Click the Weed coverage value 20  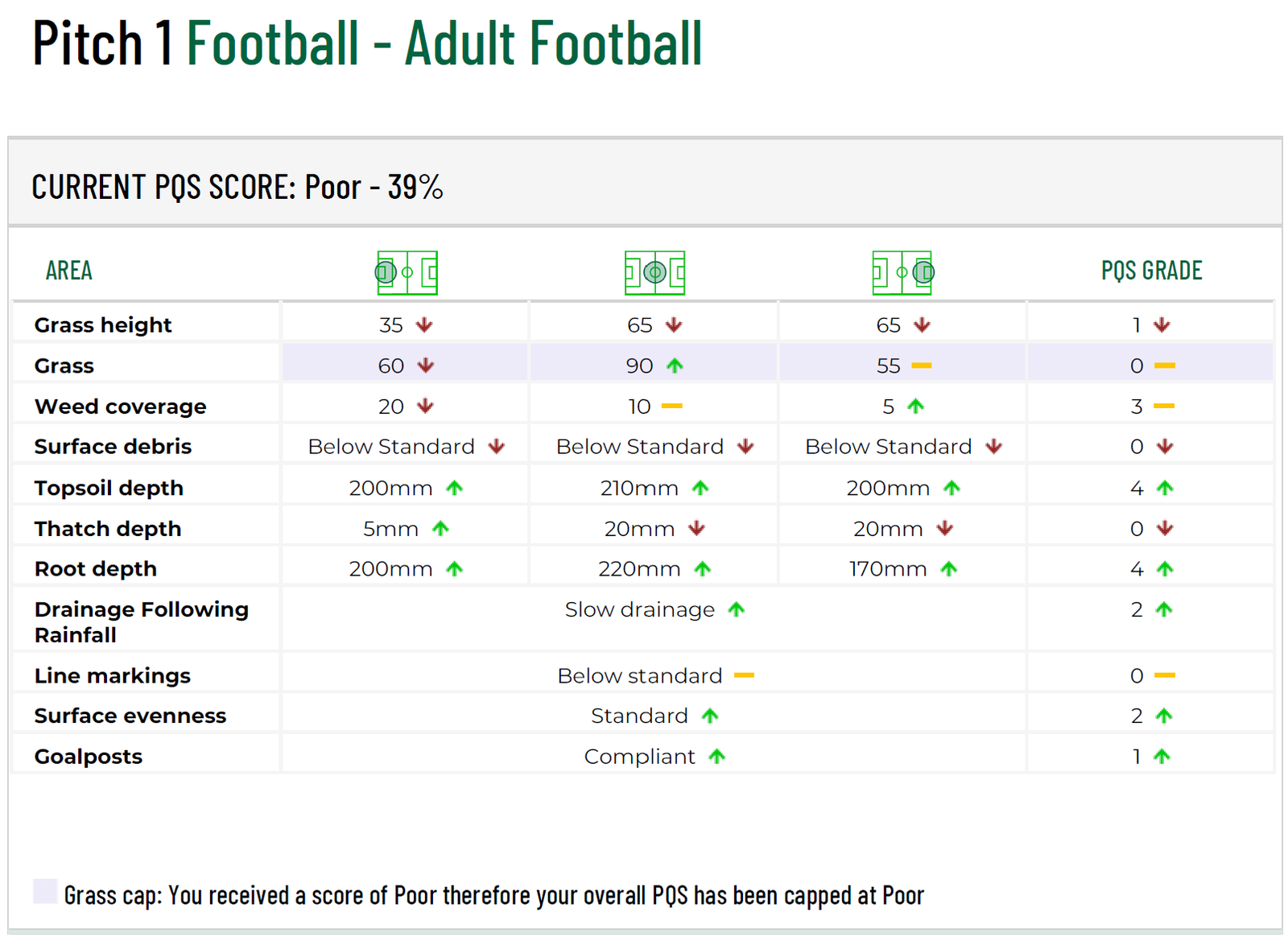(390, 407)
